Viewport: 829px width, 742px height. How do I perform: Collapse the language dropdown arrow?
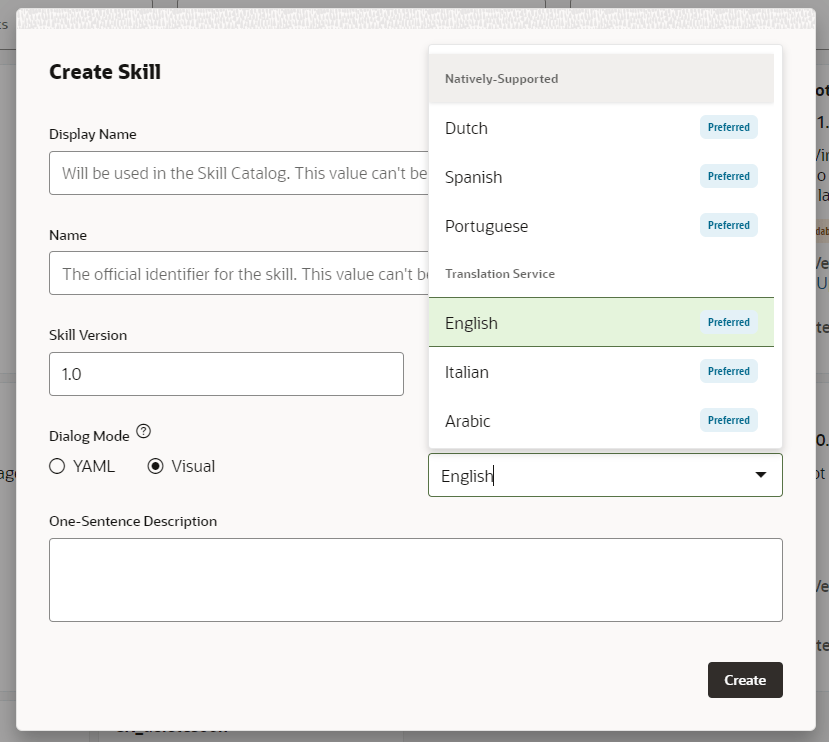click(x=761, y=475)
